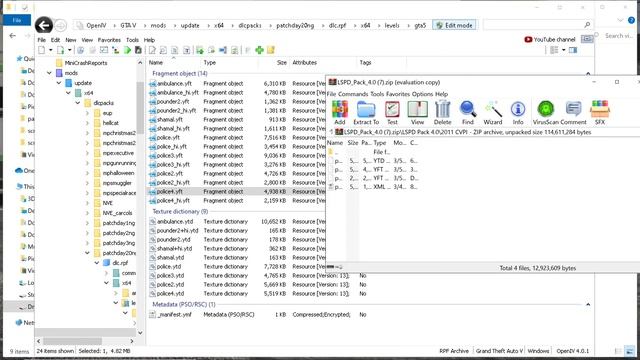Viewport: 640px width, 360px height.
Task: Open the Wizard tool in WinRAR
Action: tap(493, 113)
